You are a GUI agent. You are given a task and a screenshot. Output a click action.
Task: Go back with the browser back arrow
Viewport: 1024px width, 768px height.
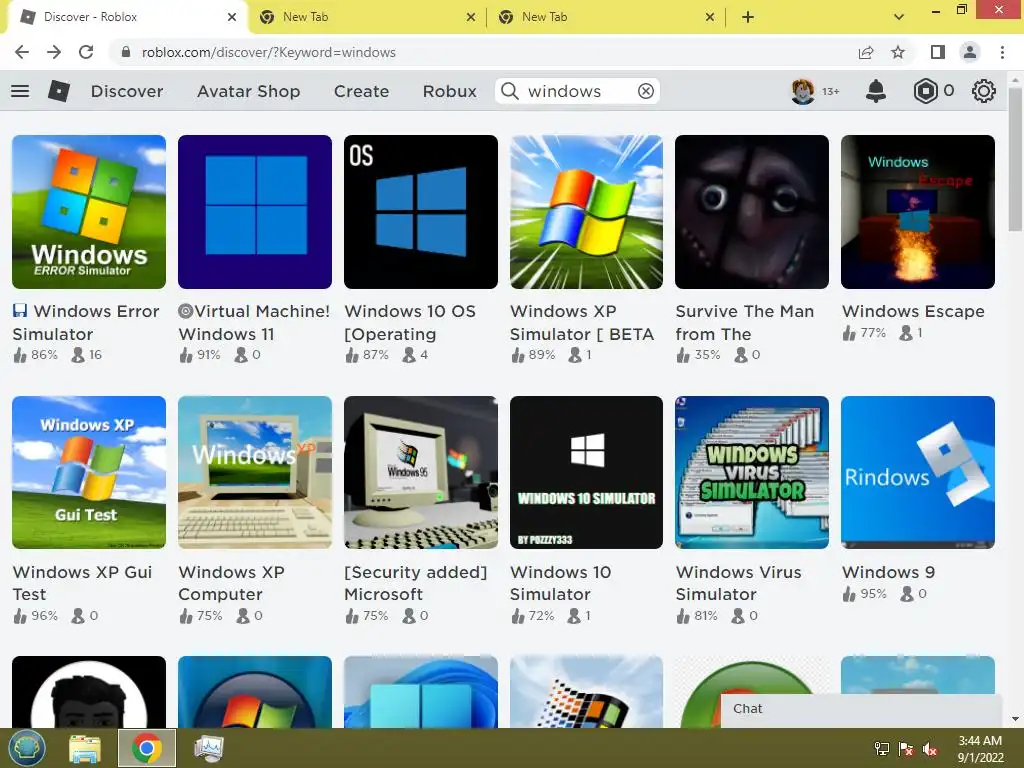tap(22, 52)
